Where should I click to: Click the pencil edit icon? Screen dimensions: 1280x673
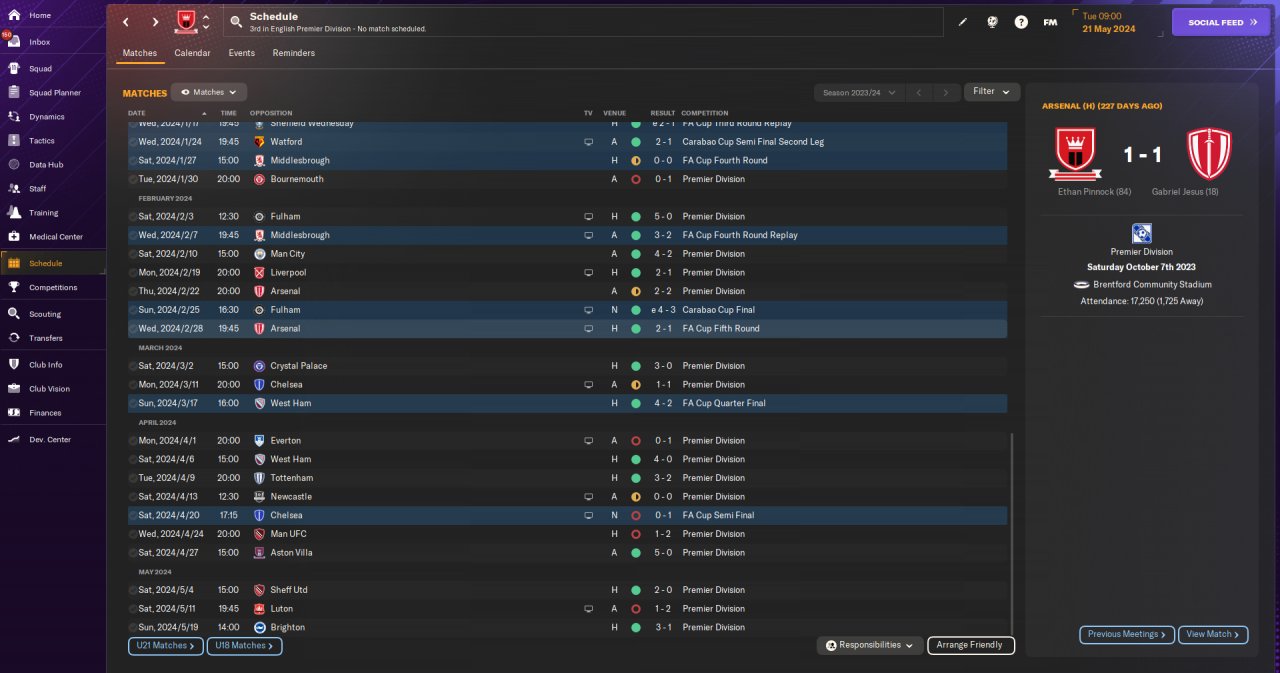(963, 22)
